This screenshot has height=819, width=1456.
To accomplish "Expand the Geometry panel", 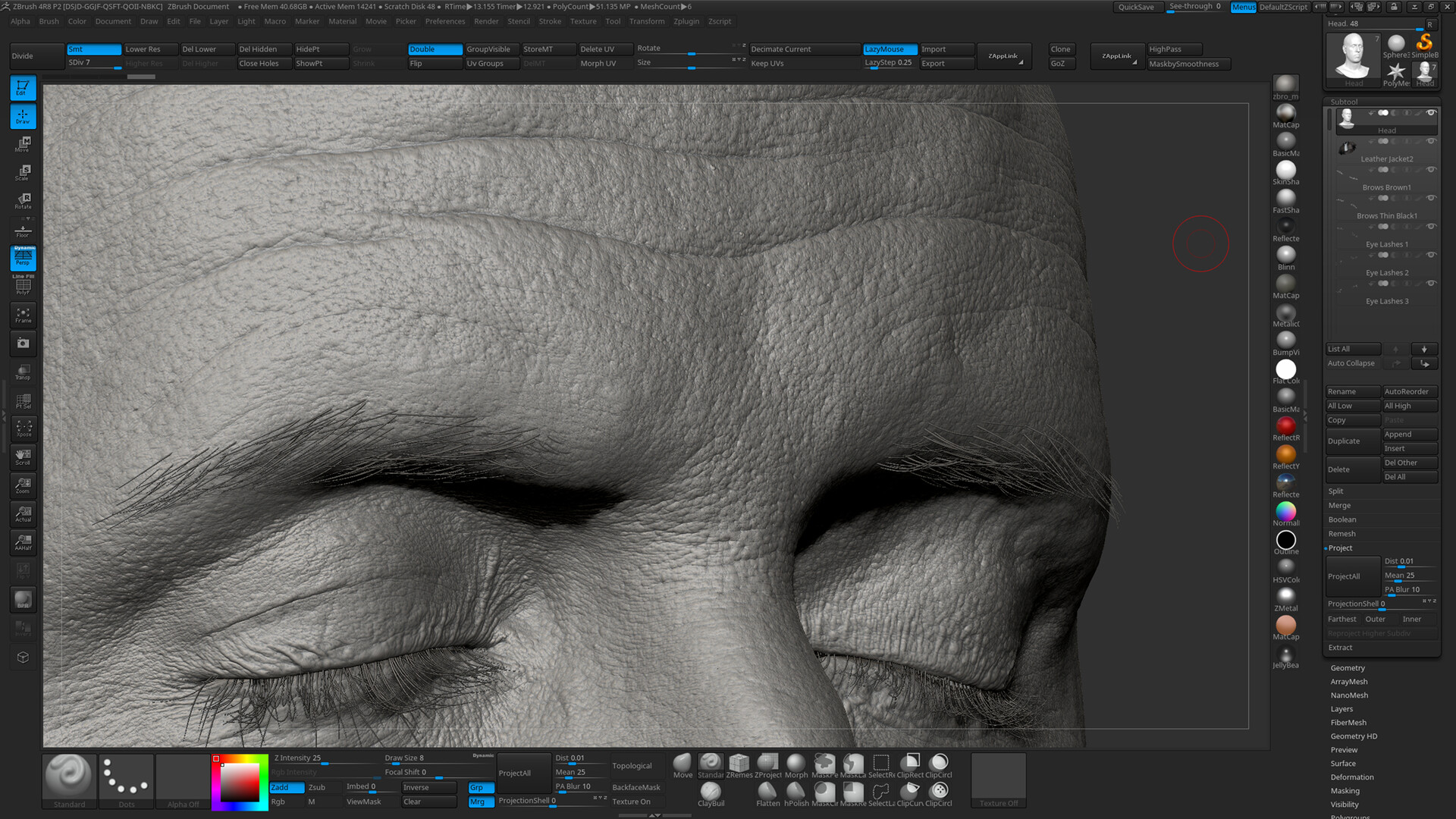I will [x=1348, y=668].
